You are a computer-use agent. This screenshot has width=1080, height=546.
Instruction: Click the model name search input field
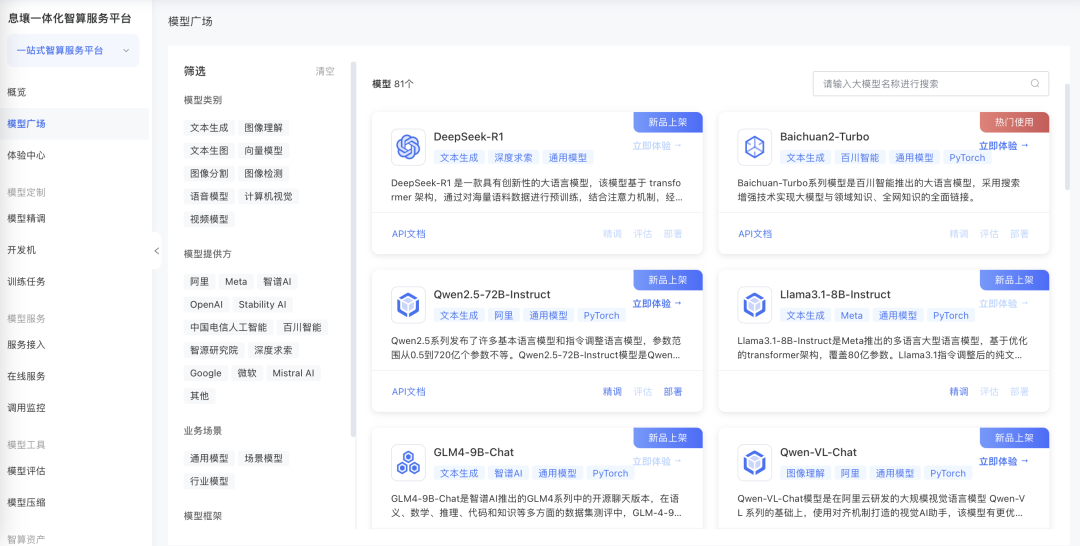pos(920,84)
